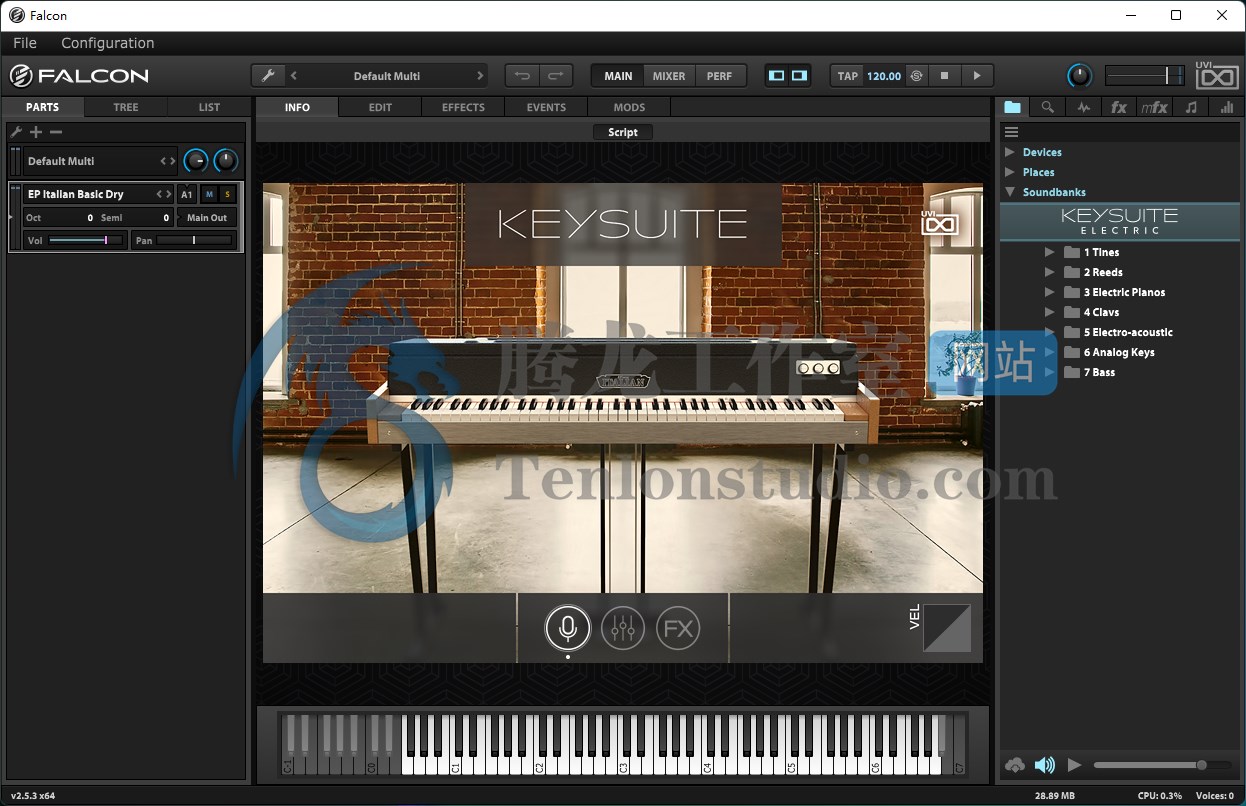Click the UVI logo in the top right

point(1217,75)
